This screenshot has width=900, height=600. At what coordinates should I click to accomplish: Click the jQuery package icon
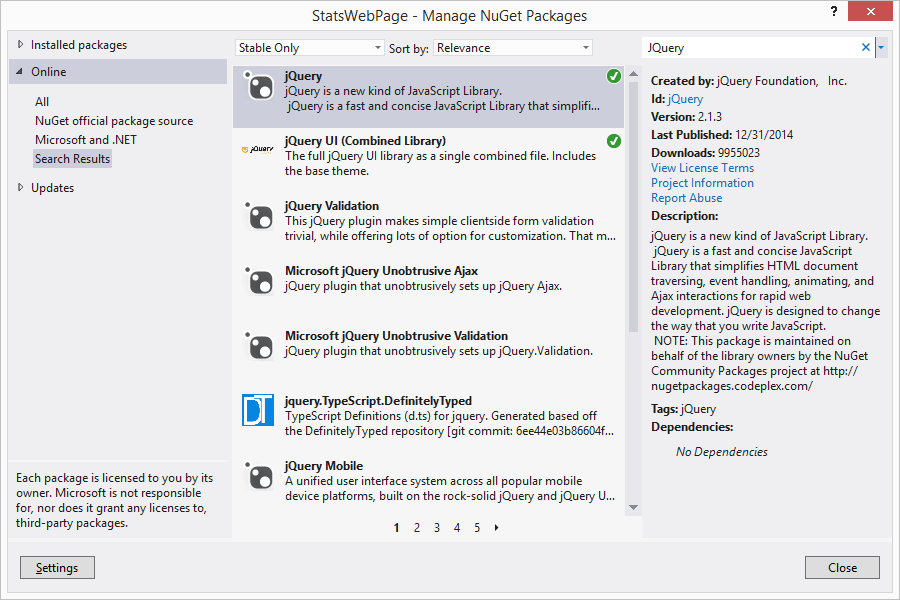coord(258,87)
